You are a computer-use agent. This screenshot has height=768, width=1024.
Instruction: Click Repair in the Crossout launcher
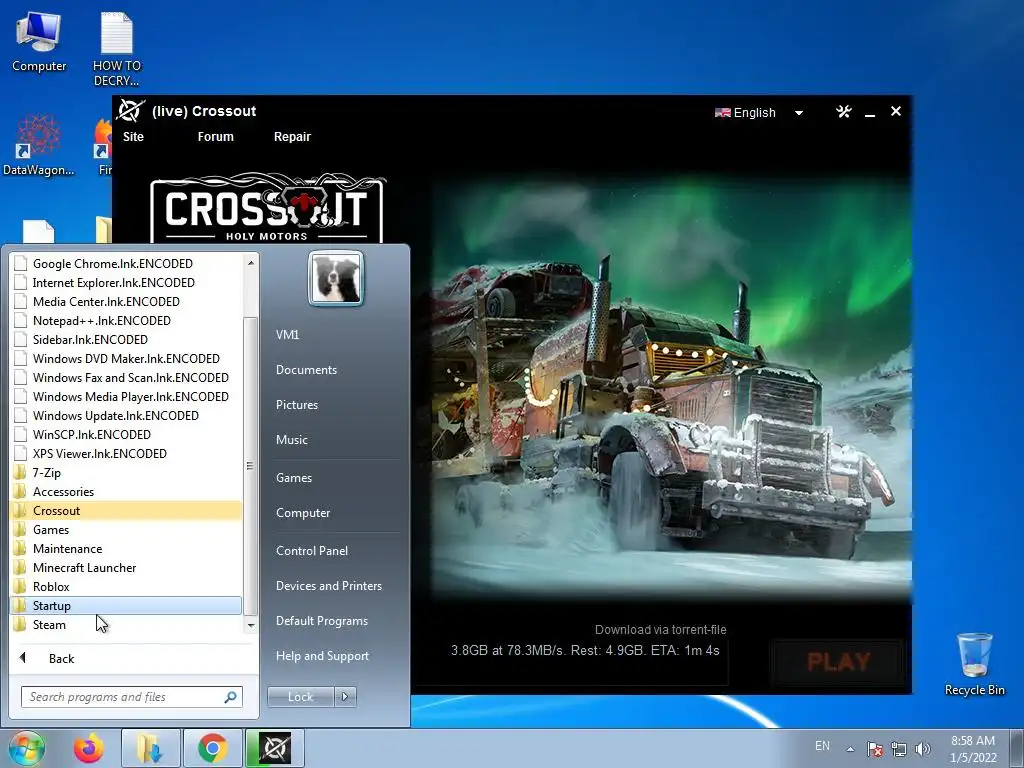click(x=292, y=136)
